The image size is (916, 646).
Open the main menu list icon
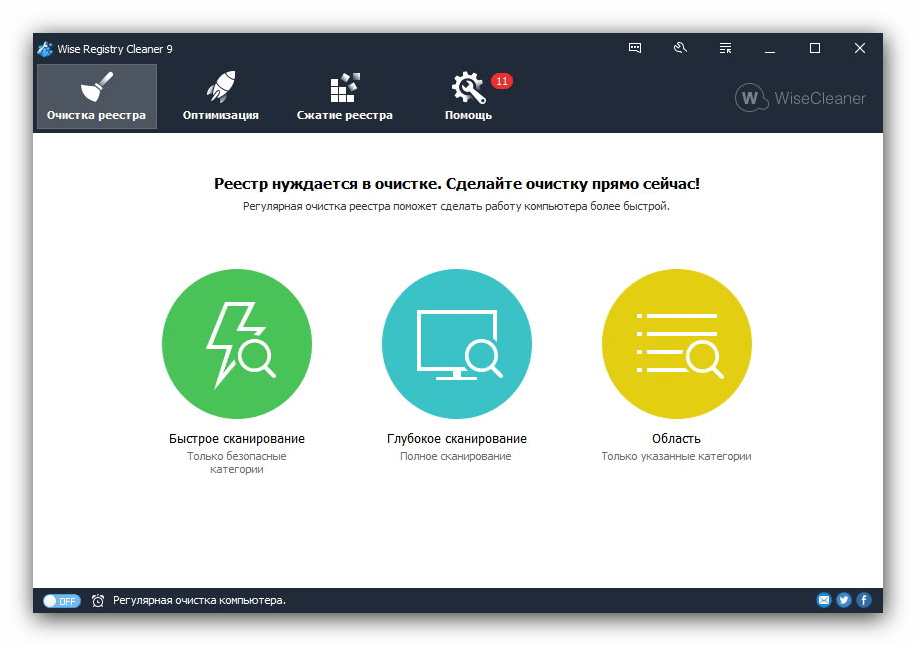pos(724,47)
